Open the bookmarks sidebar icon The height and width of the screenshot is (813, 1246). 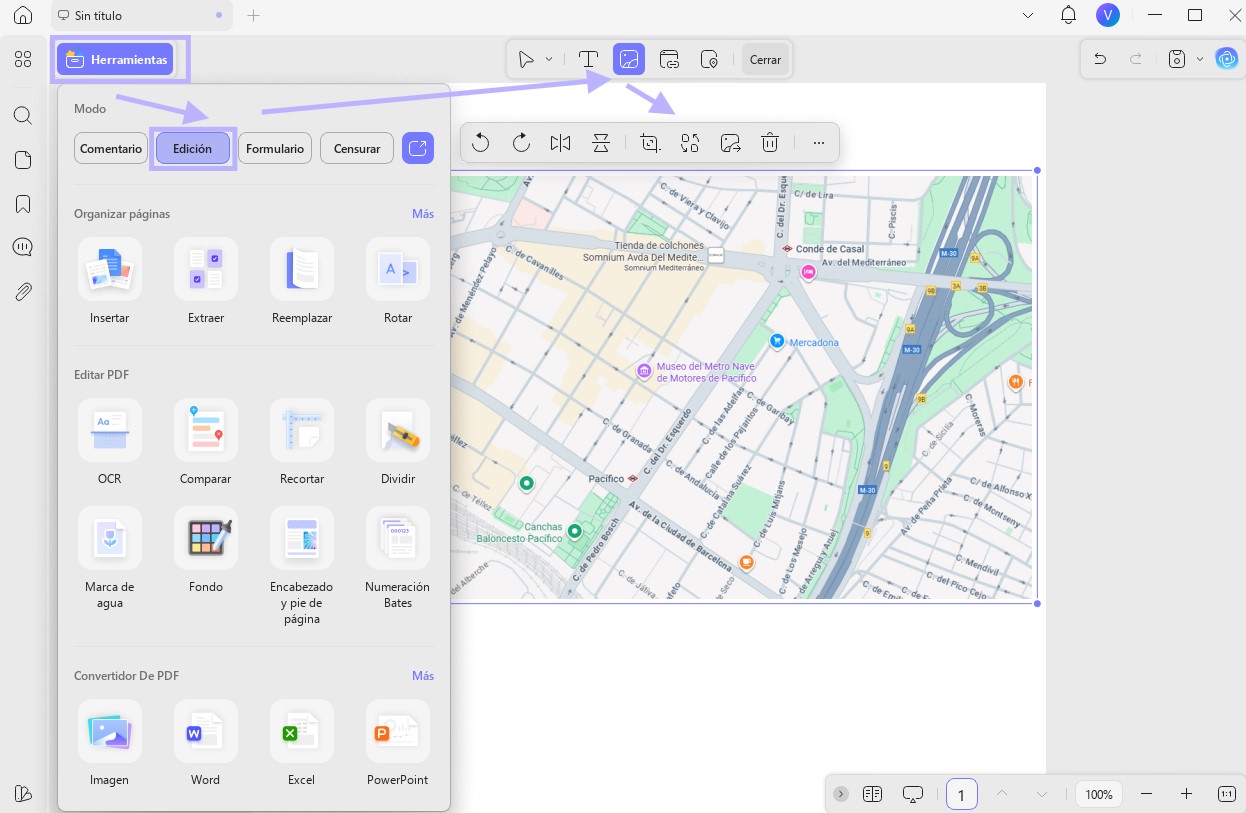[x=23, y=204]
